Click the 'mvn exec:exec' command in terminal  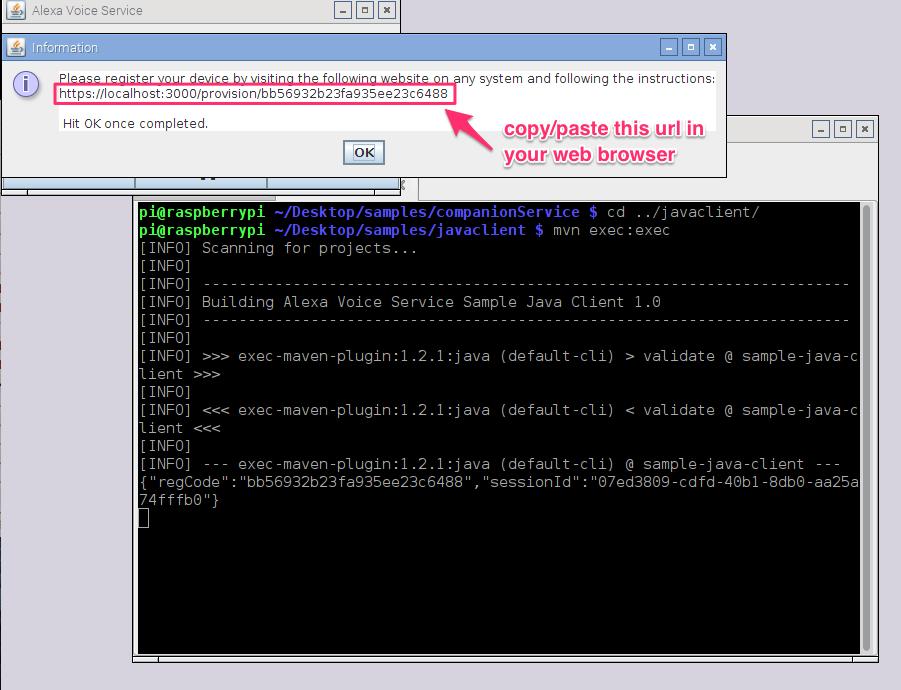coord(611,230)
